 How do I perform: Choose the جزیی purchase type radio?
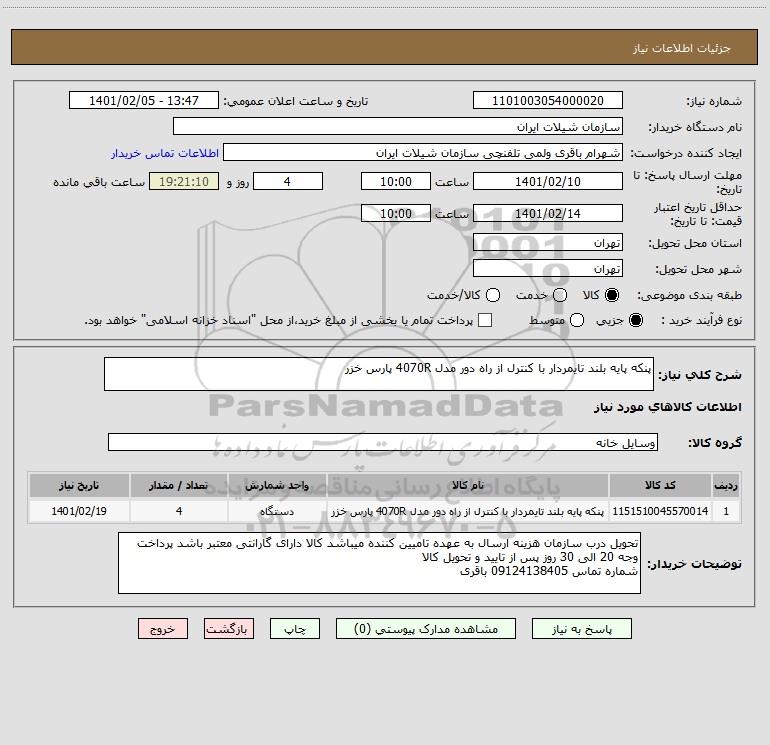(x=636, y=320)
